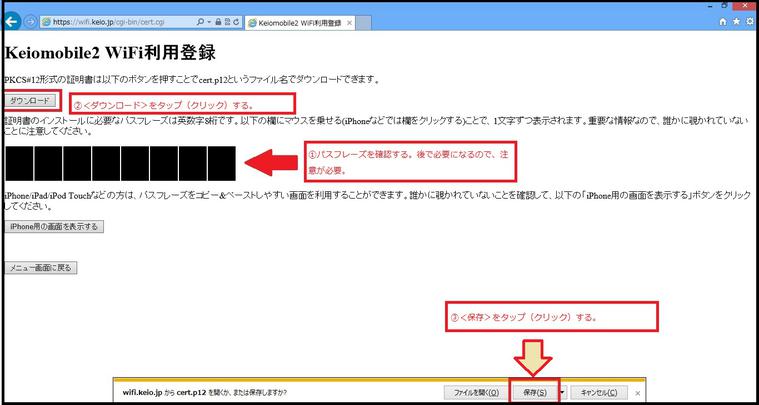Image resolution: width=759 pixels, height=405 pixels.
Task: Go back via メニュー画面に戻る button
Action: (41, 268)
